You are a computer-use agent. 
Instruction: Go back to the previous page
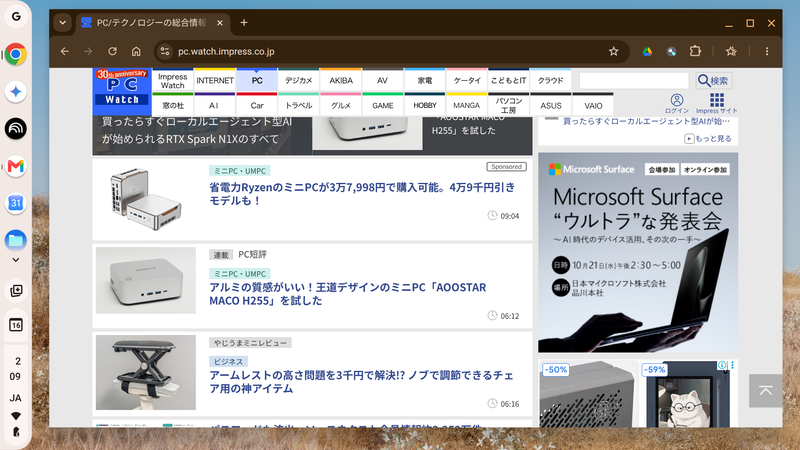tap(64, 51)
